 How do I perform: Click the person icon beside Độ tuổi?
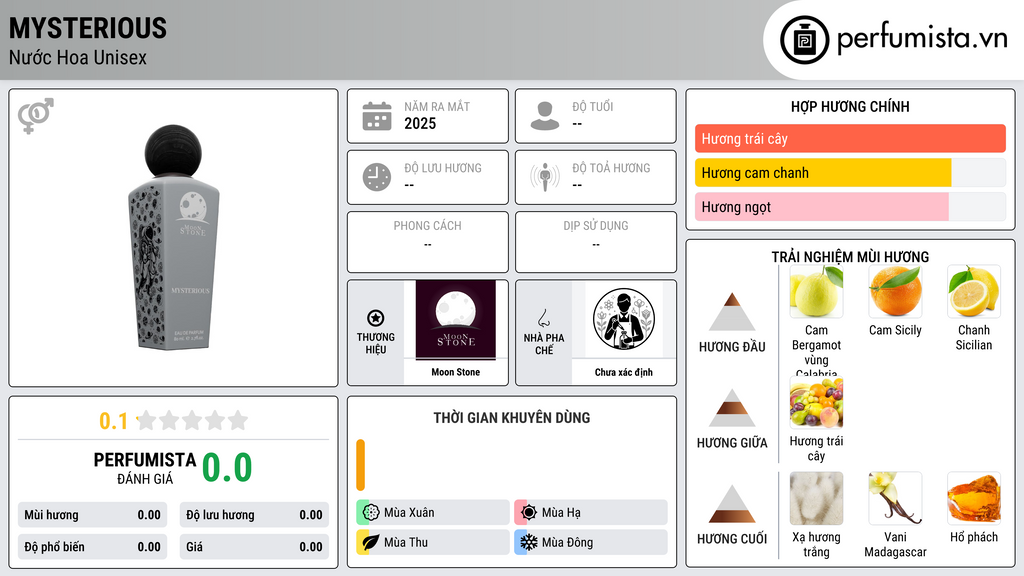coord(545,116)
